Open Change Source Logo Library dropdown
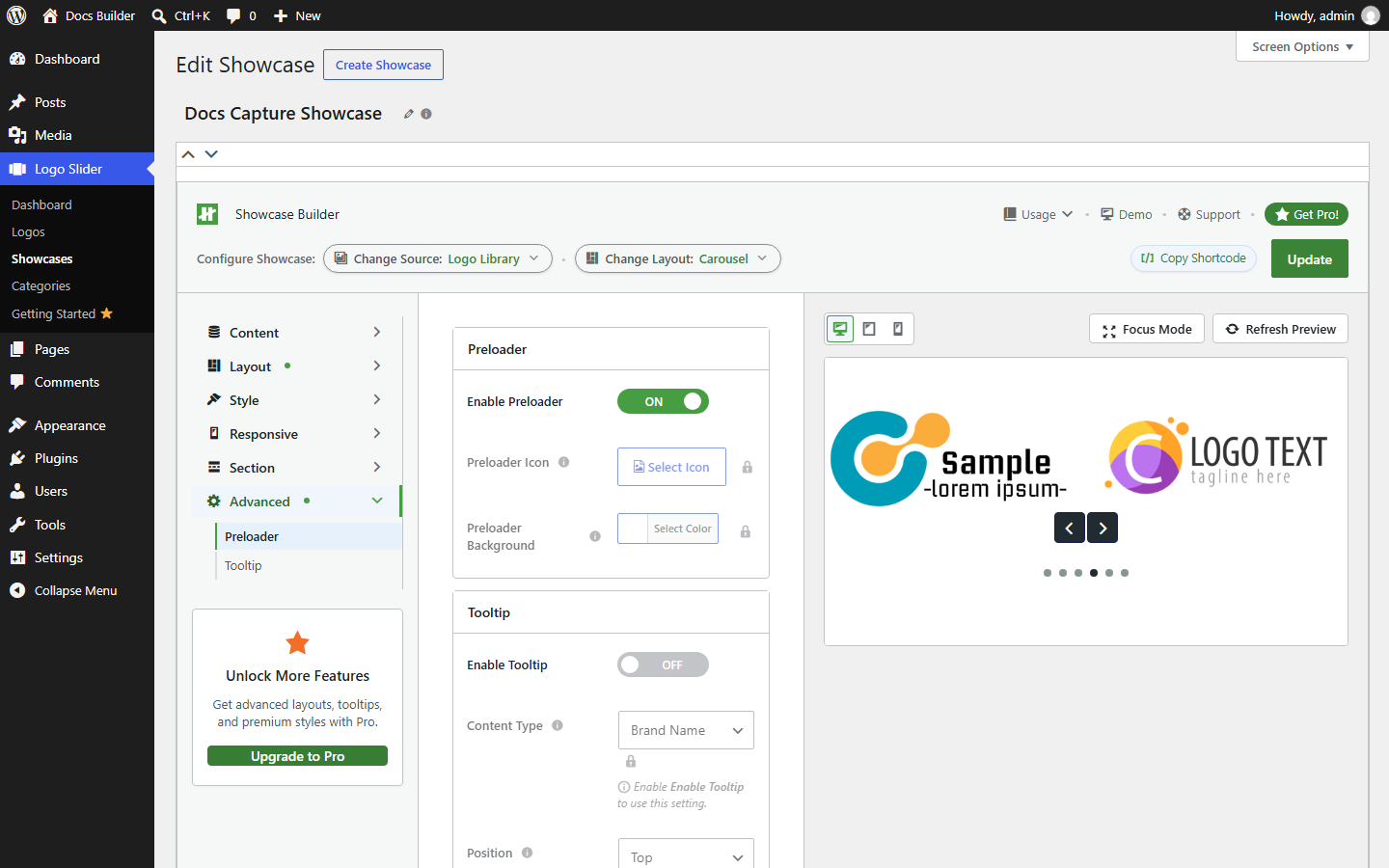Image resolution: width=1389 pixels, height=868 pixels. (x=438, y=258)
